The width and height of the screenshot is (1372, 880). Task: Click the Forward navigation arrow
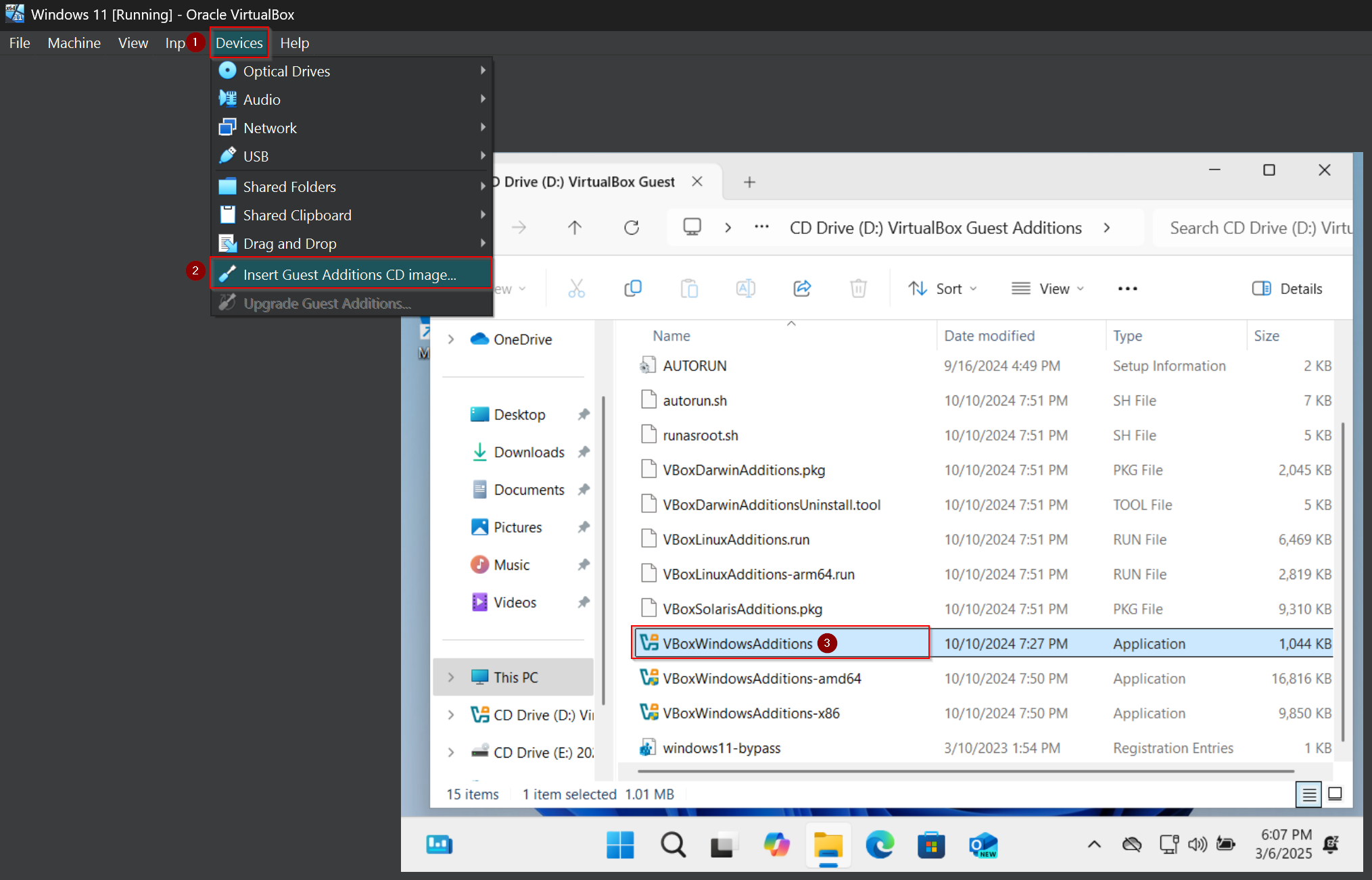[x=519, y=228]
